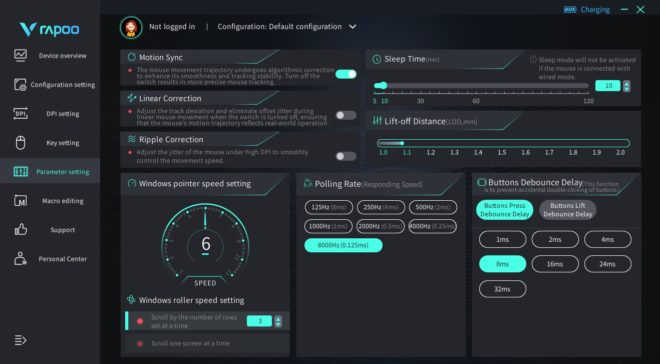Select the mouse-shaped Key setting icon

point(20,143)
